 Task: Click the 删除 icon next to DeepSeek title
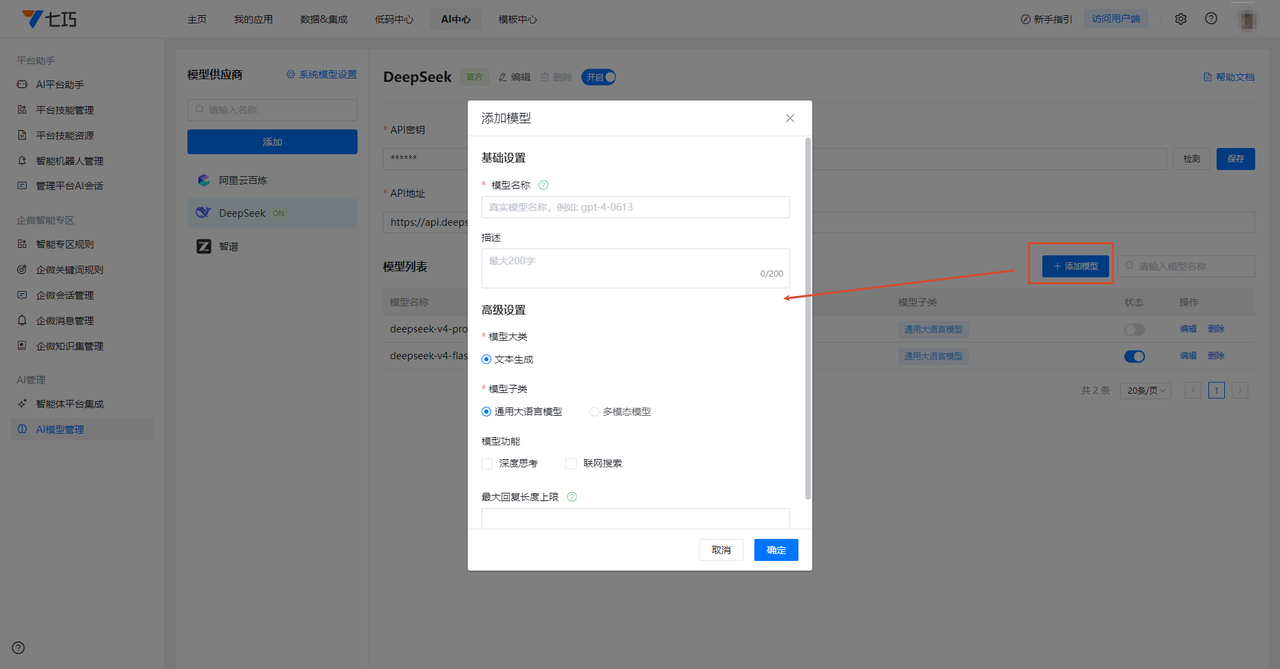pyautogui.click(x=556, y=77)
